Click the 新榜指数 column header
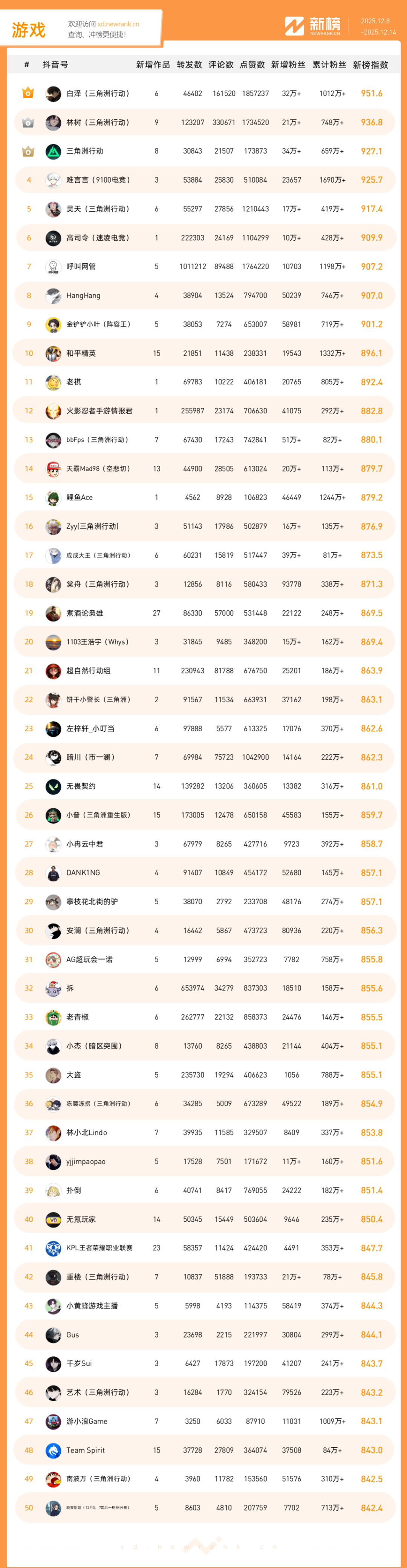This screenshot has width=407, height=1568. (370, 65)
